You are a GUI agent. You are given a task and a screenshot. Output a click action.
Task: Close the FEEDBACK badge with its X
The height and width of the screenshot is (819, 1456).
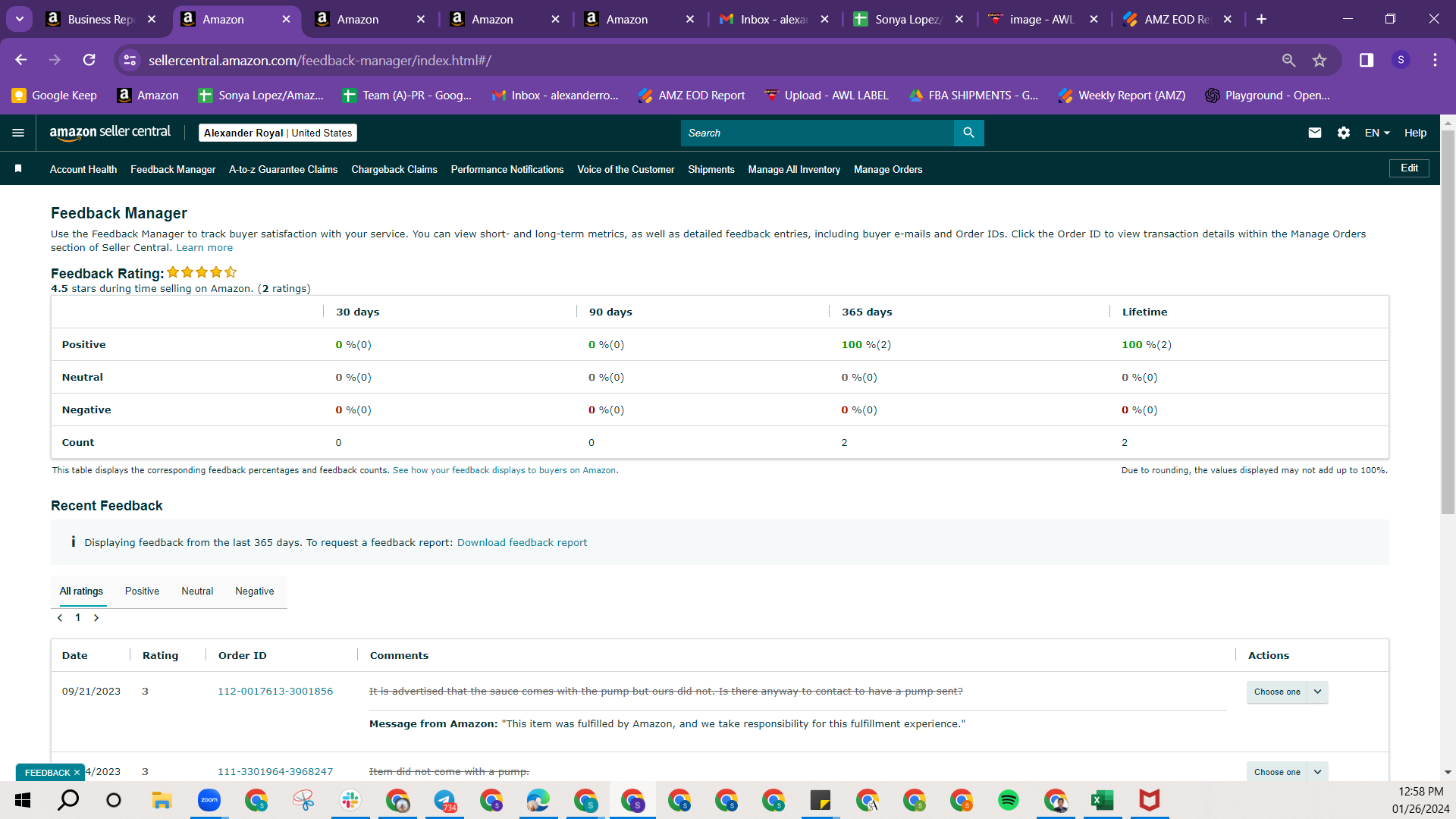pos(77,773)
